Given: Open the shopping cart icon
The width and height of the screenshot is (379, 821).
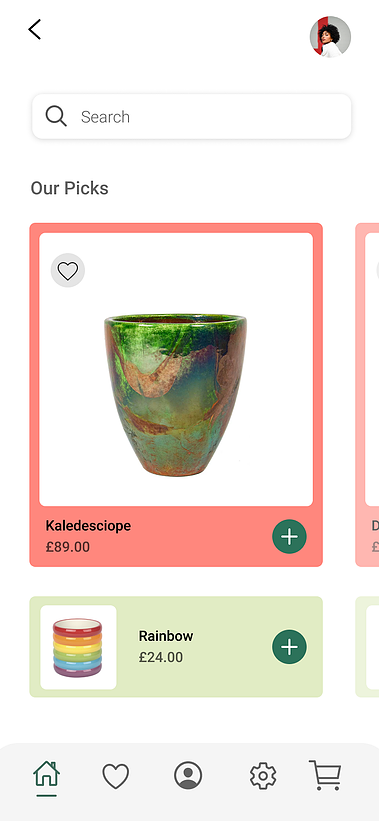Looking at the screenshot, I should [325, 775].
